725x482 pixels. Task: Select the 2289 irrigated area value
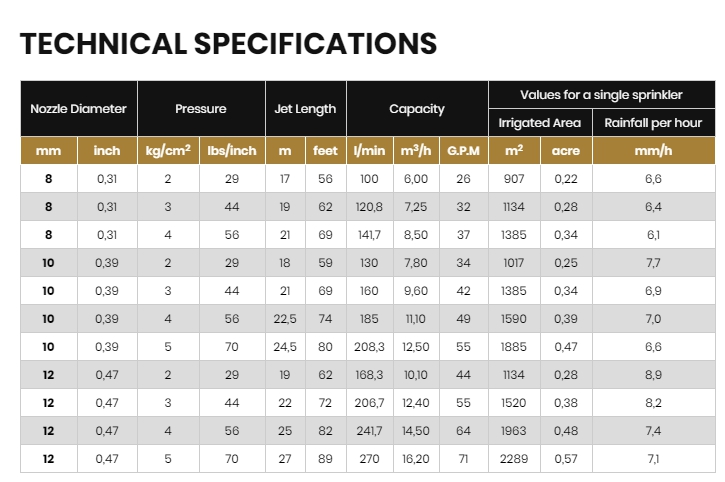[x=514, y=459]
